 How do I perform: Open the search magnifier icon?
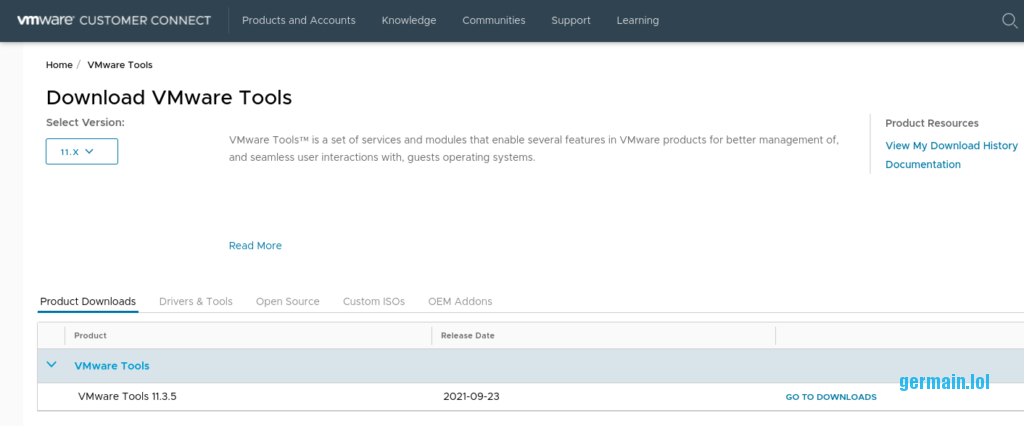coord(1009,20)
